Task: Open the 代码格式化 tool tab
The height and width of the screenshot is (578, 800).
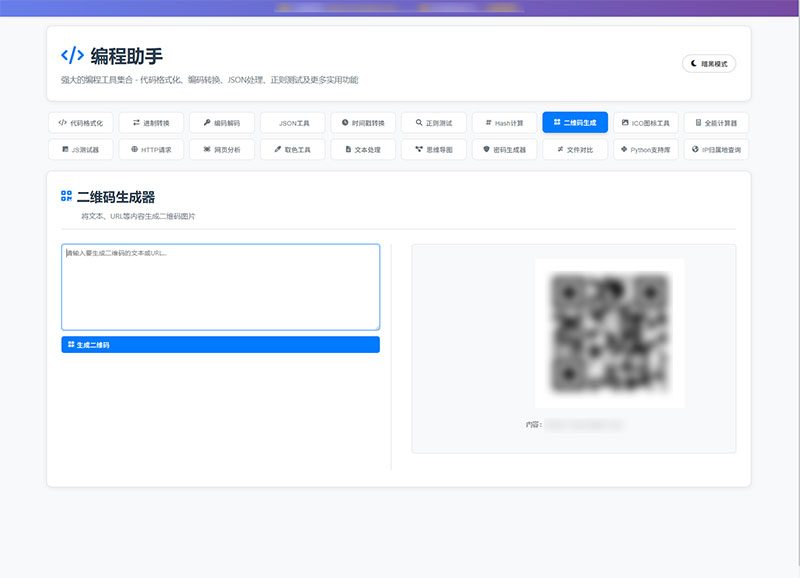Action: coord(81,123)
